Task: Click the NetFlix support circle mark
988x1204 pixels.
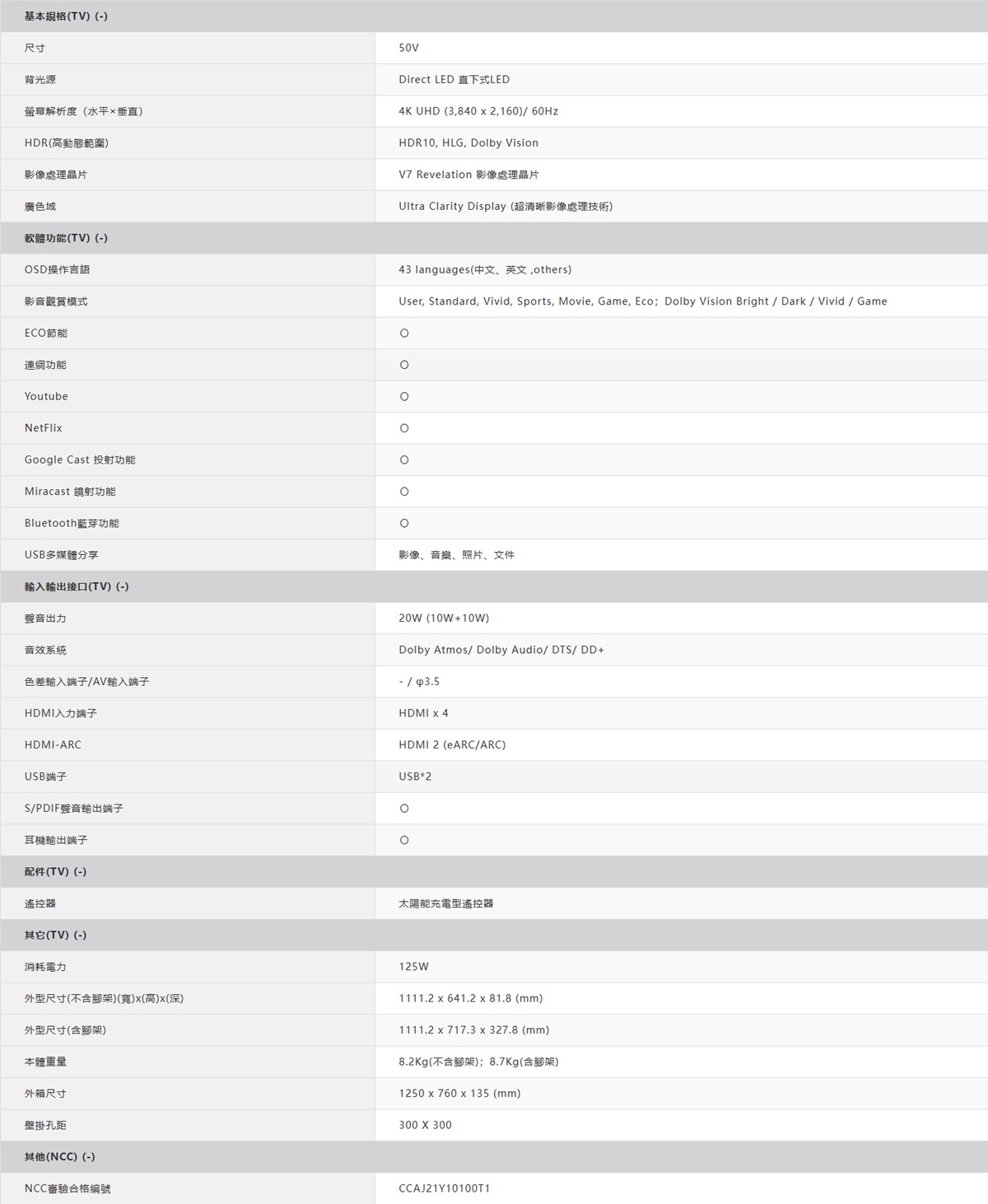Action: click(x=404, y=428)
